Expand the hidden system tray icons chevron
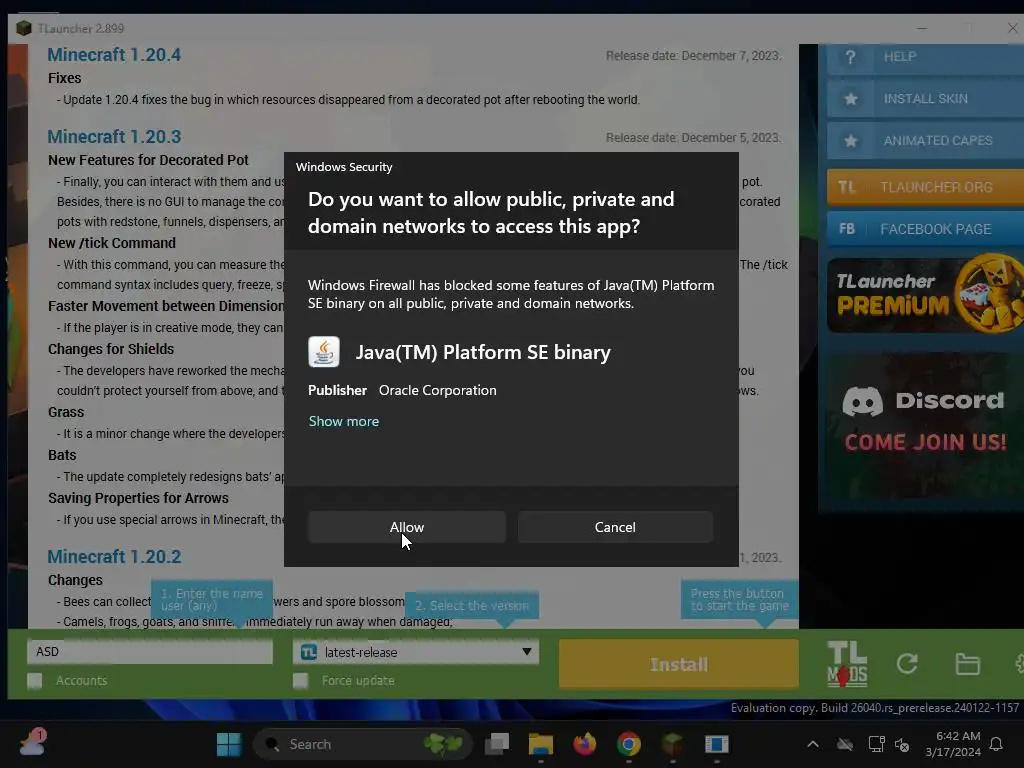 pos(813,744)
